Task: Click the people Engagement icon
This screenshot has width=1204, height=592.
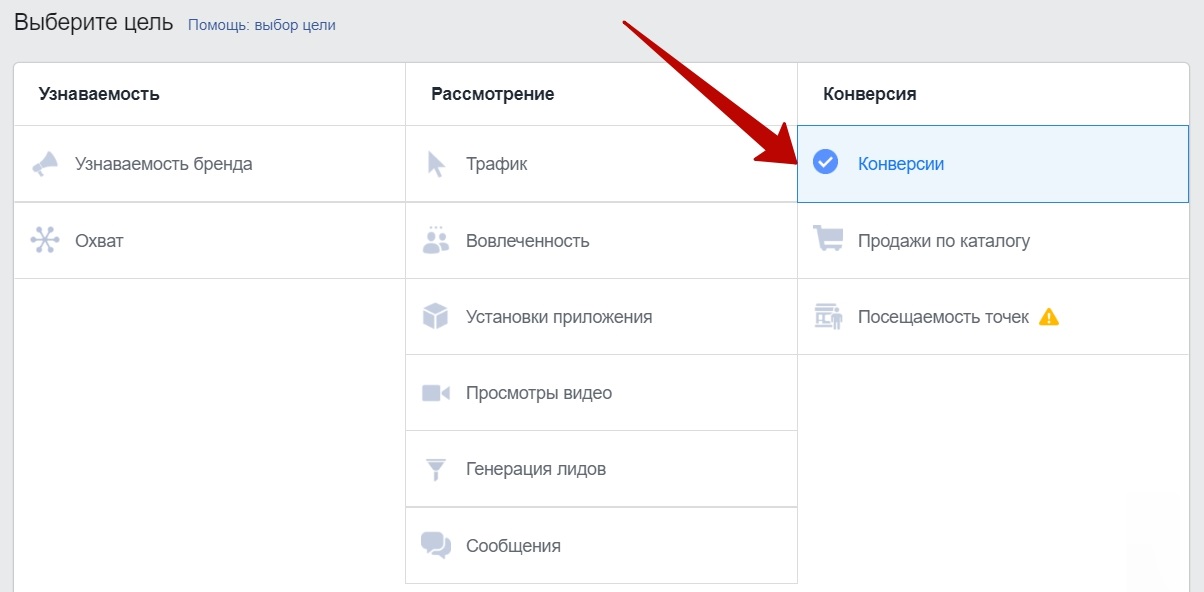Action: click(436, 240)
